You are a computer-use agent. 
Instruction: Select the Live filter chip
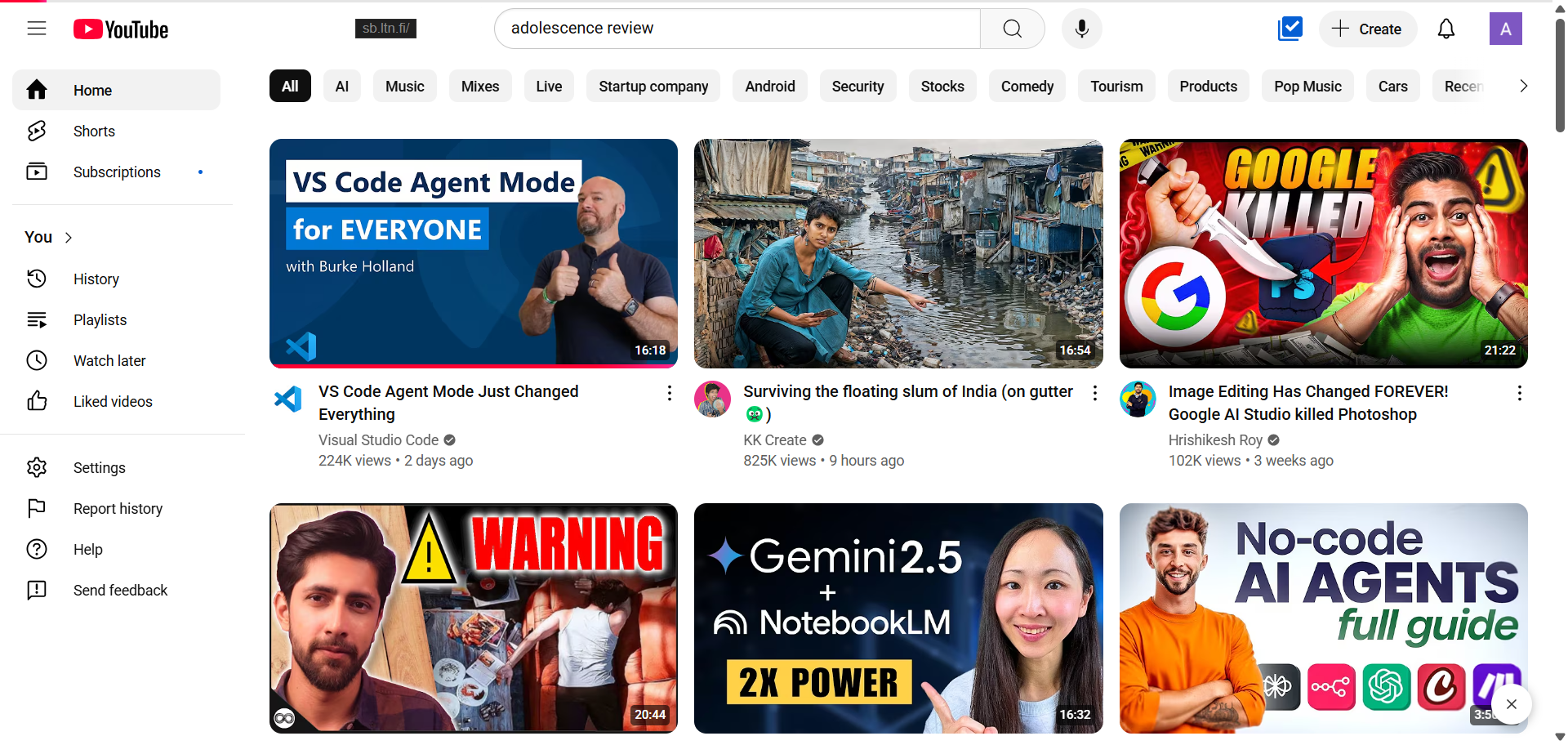(x=549, y=86)
